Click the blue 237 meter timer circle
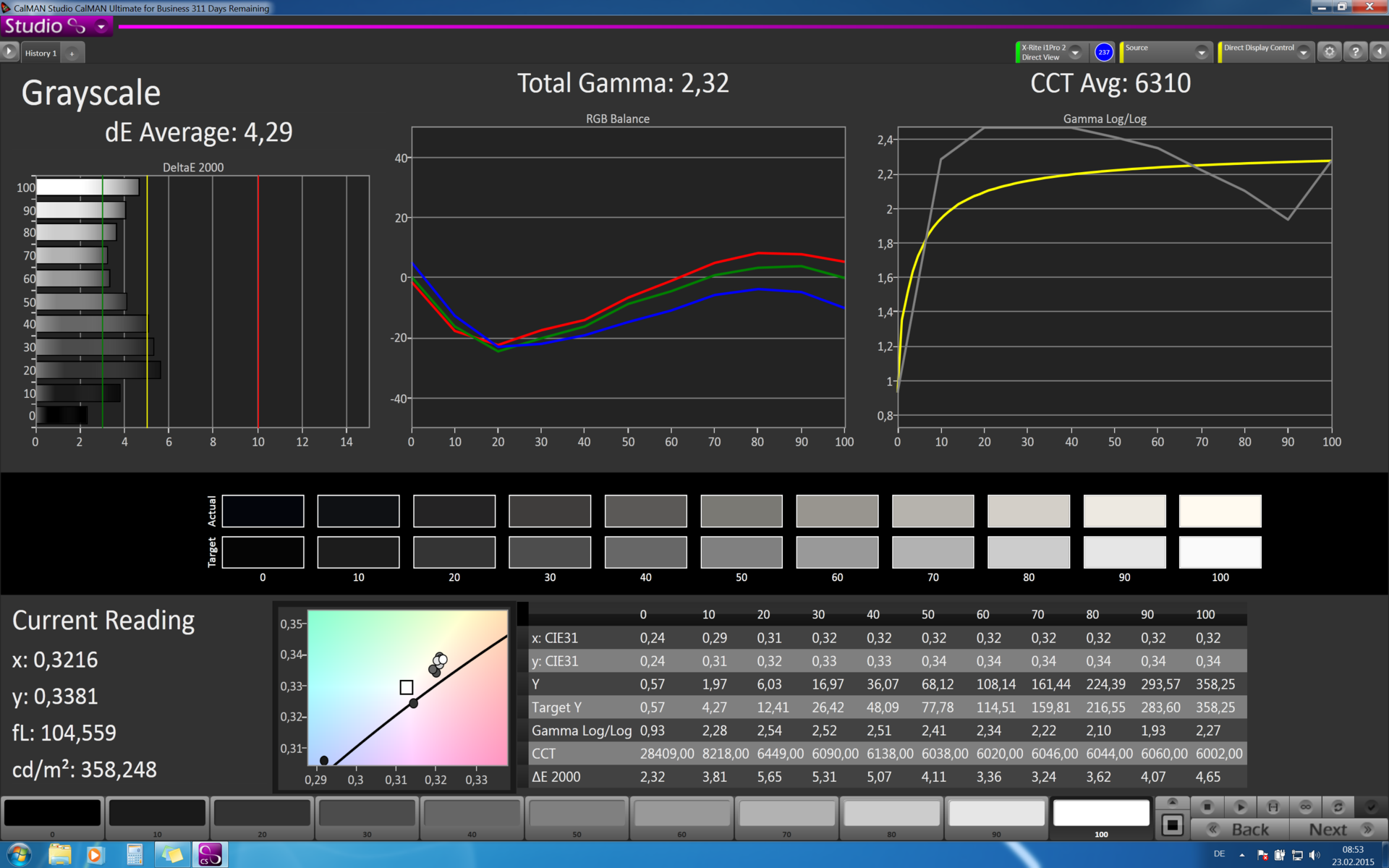 (1103, 52)
